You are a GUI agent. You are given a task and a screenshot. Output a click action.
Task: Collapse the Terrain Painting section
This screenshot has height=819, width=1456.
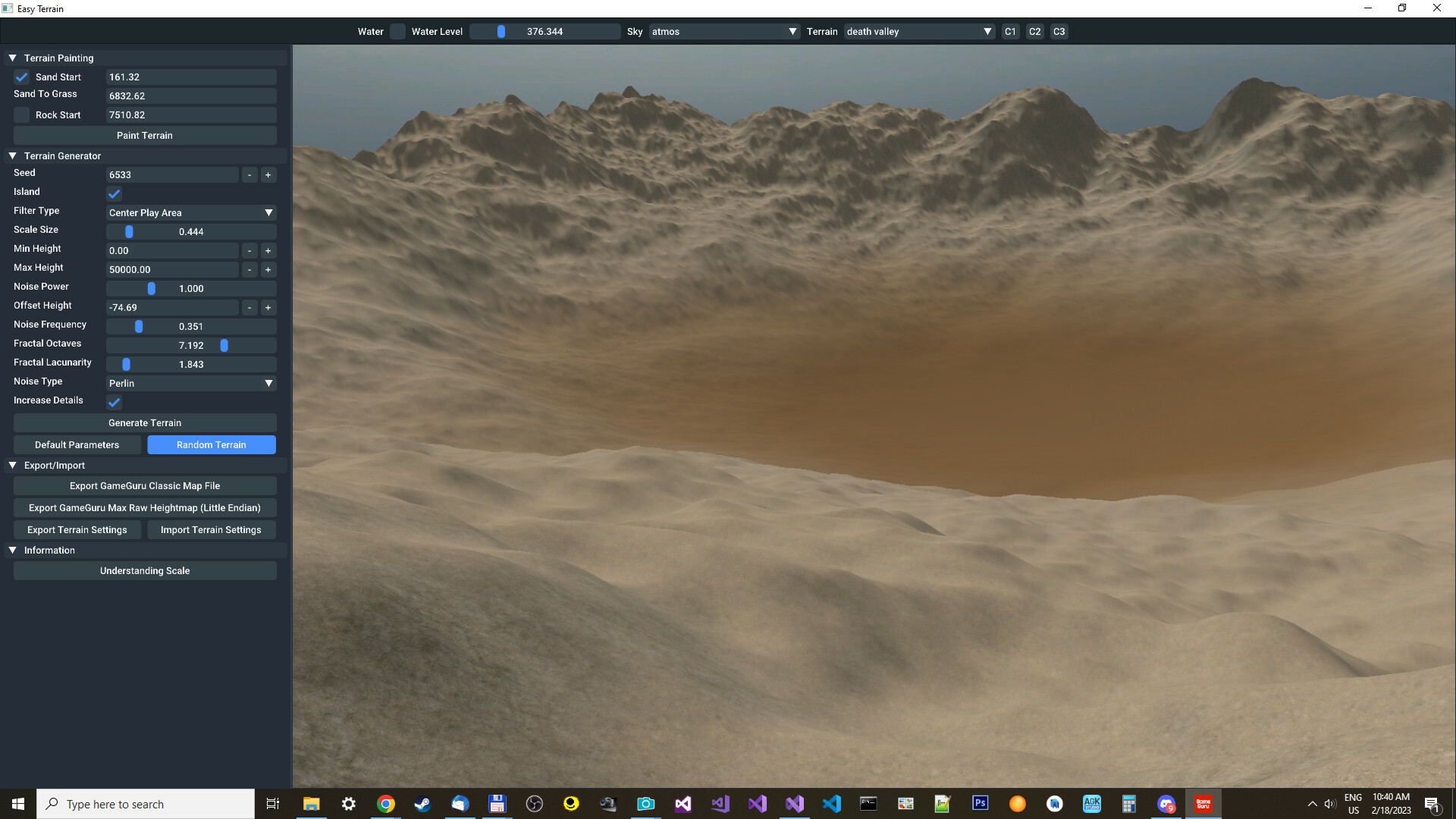[12, 58]
